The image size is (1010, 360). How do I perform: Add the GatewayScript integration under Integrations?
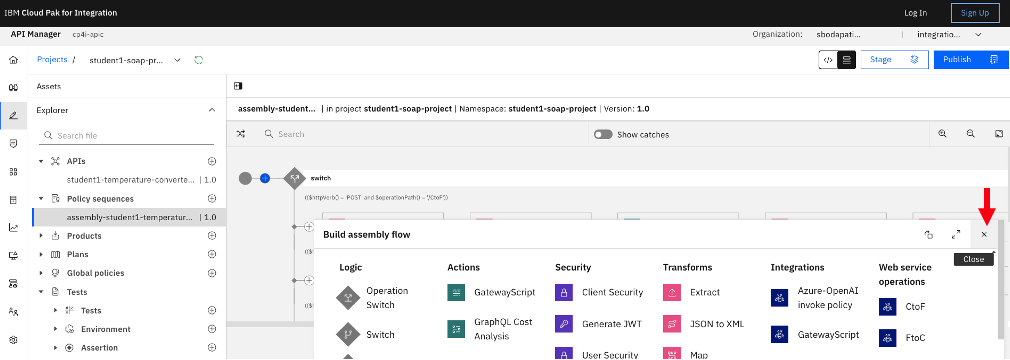815,335
